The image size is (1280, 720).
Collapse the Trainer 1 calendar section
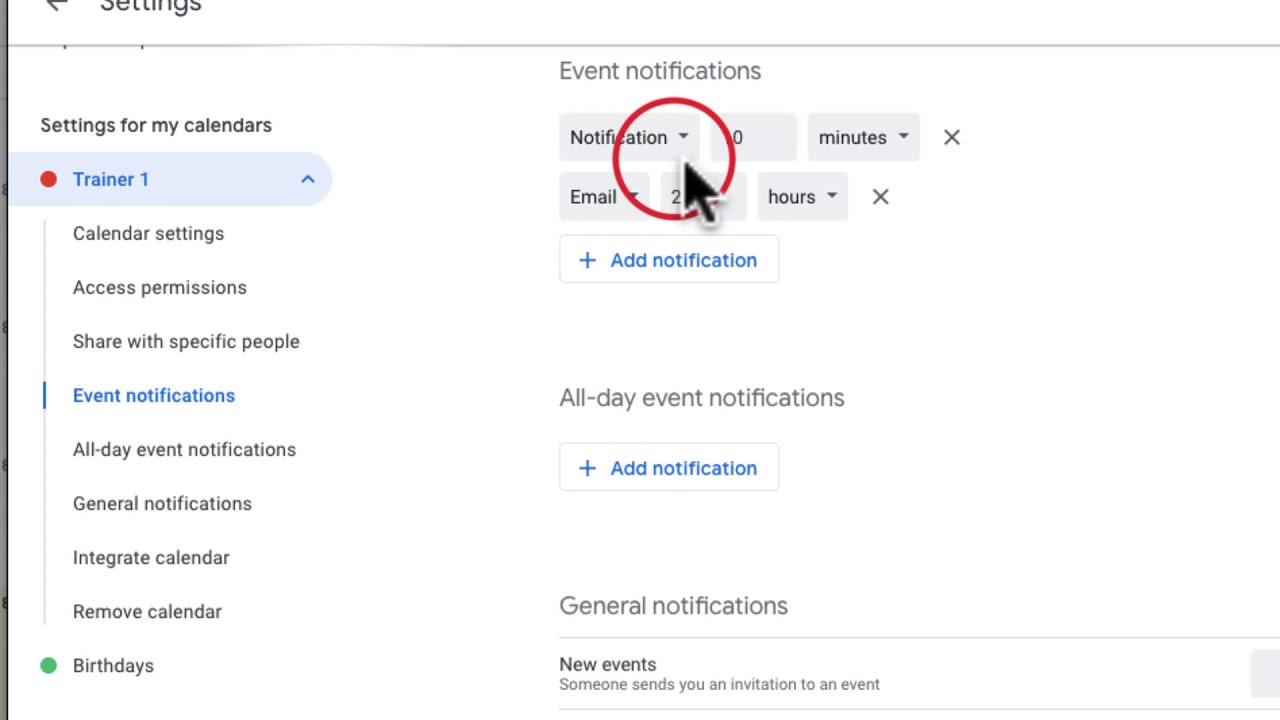tap(307, 179)
